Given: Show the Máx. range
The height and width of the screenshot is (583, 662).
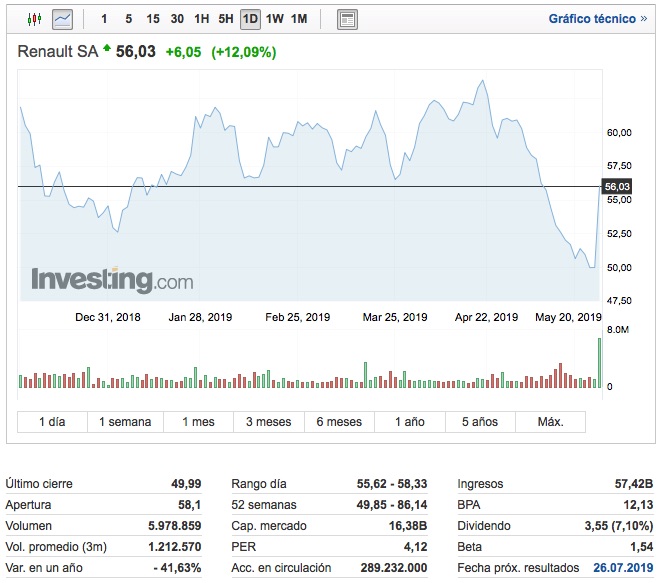Looking at the screenshot, I should (x=551, y=422).
